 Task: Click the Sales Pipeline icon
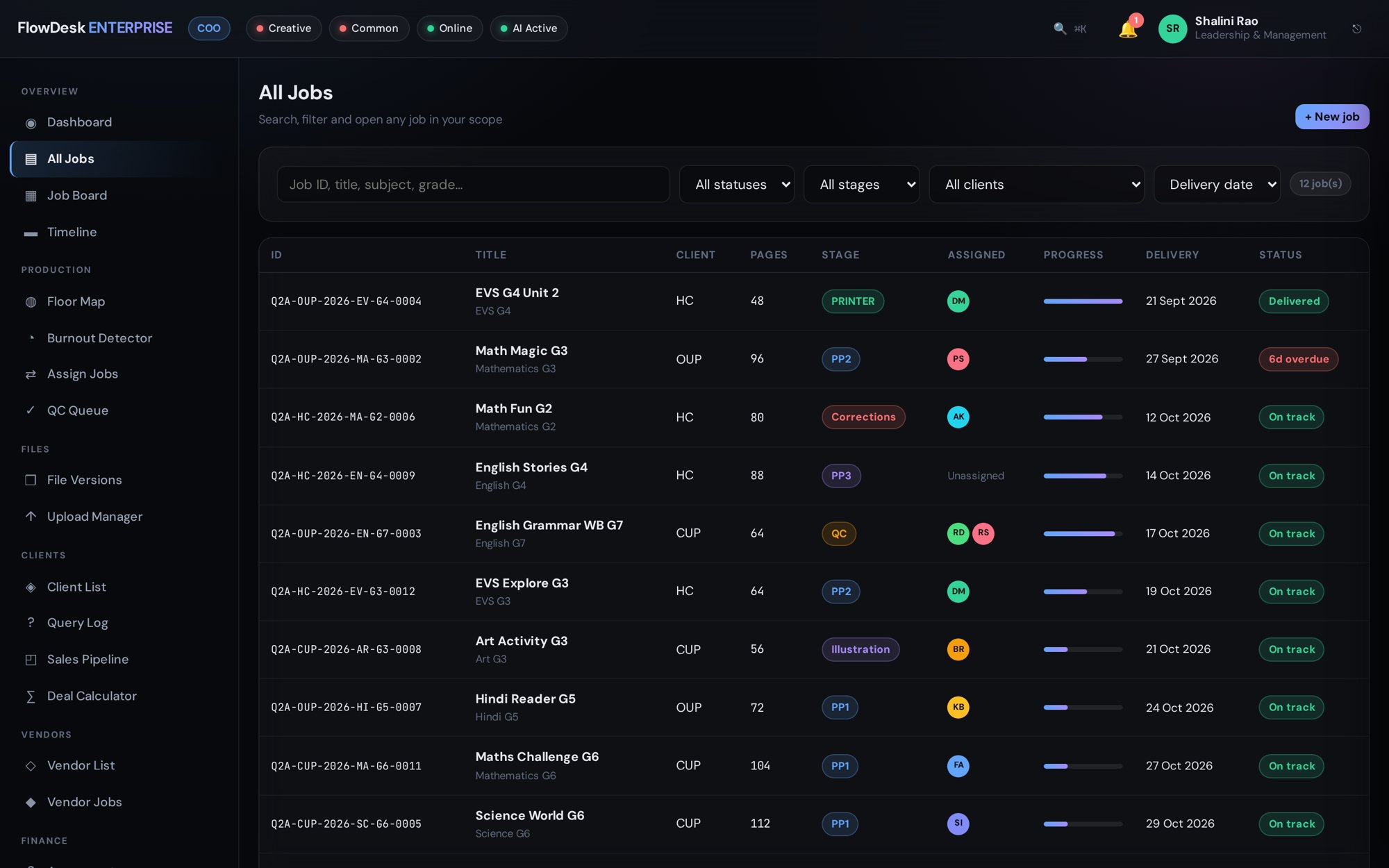click(x=31, y=660)
